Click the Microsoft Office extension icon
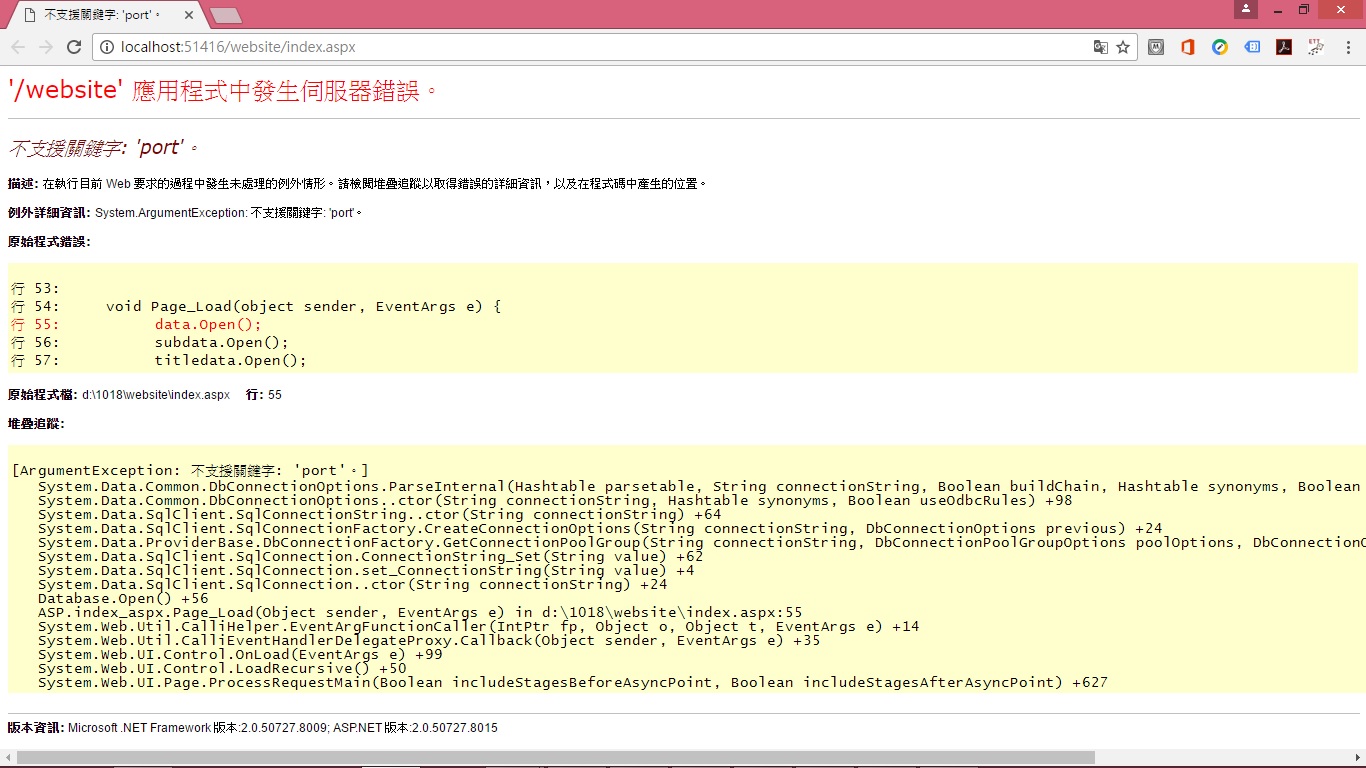This screenshot has height=768, width=1366. 1189,47
